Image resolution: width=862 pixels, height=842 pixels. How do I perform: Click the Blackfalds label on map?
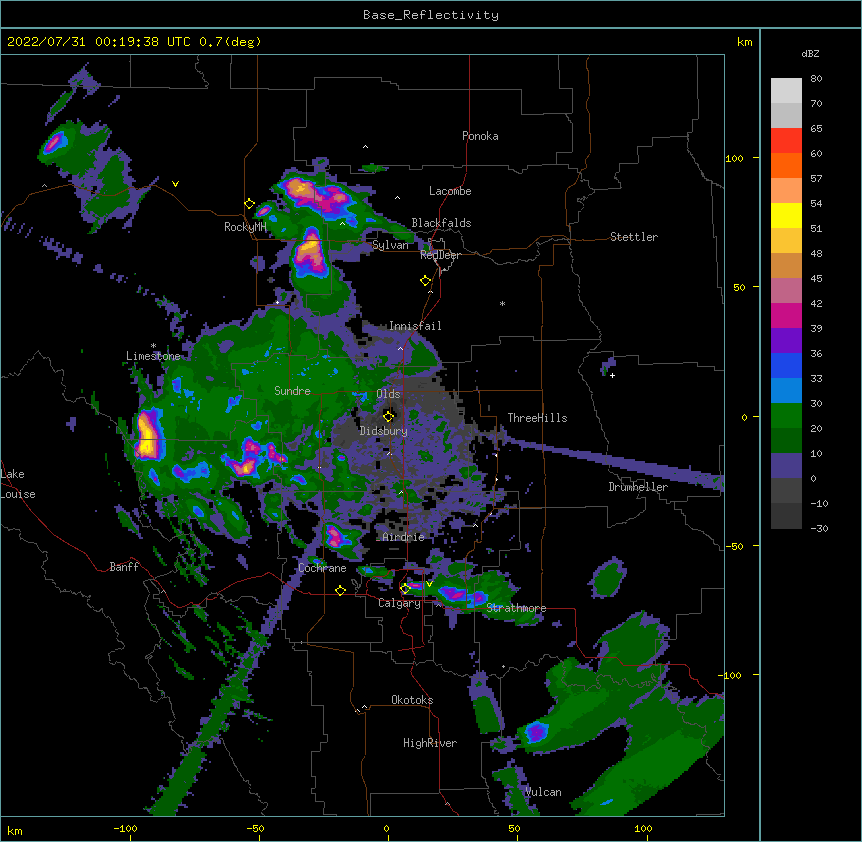441,223
